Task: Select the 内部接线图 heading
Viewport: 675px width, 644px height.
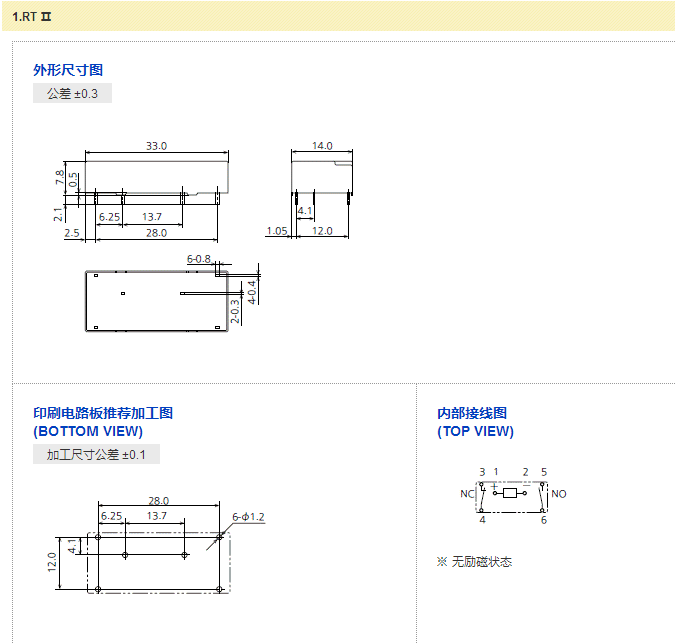Action: click(472, 413)
